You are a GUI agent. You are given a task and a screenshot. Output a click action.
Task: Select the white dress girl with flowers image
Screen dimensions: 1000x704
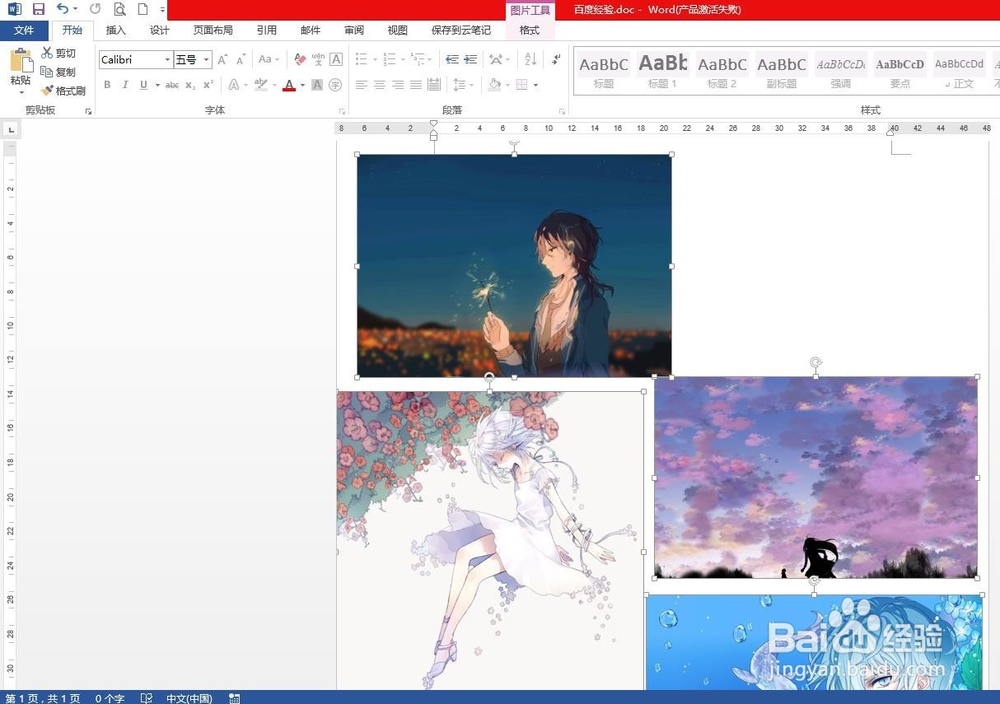[490, 539]
